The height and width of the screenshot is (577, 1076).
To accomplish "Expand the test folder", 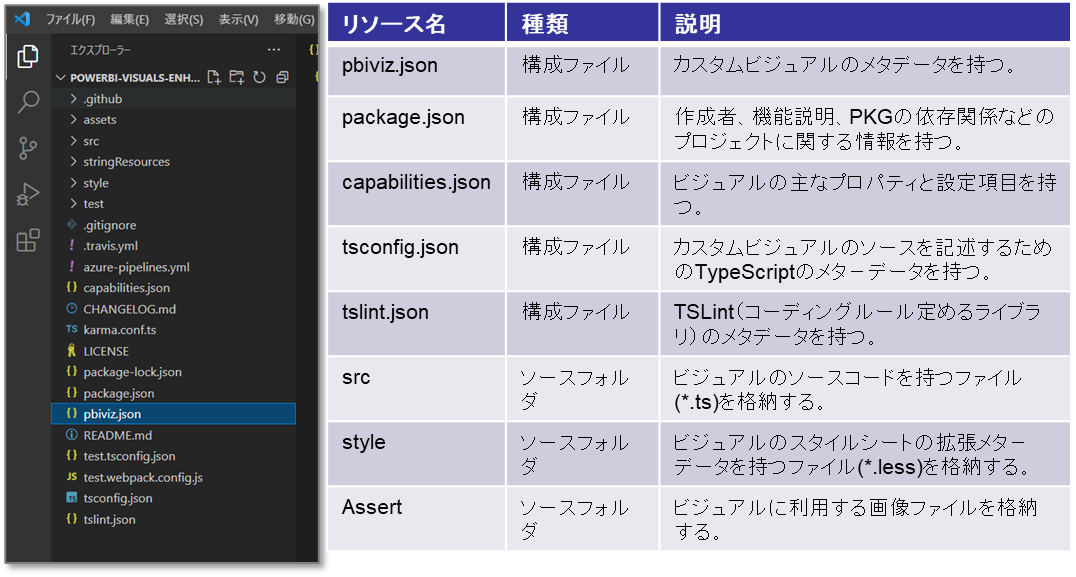I will click(174, 204).
